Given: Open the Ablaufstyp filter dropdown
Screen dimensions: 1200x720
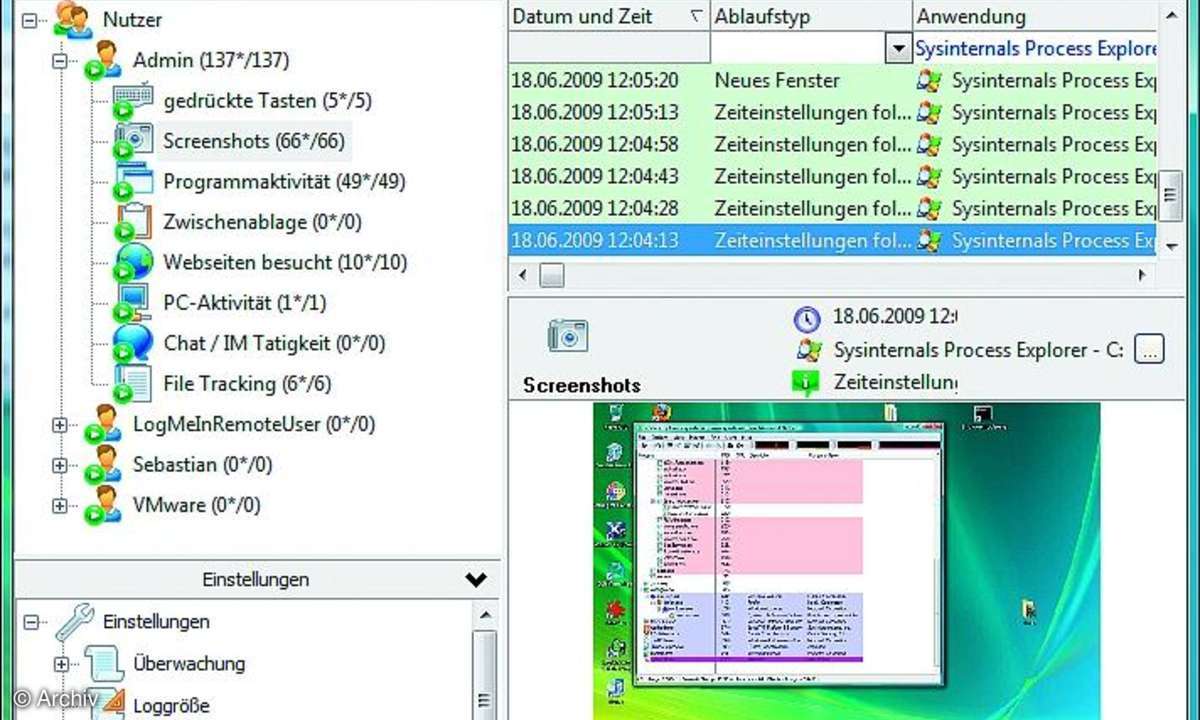Looking at the screenshot, I should [x=897, y=49].
